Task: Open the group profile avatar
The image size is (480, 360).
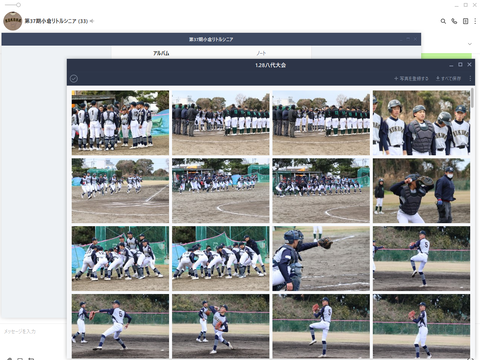Action: click(13, 21)
